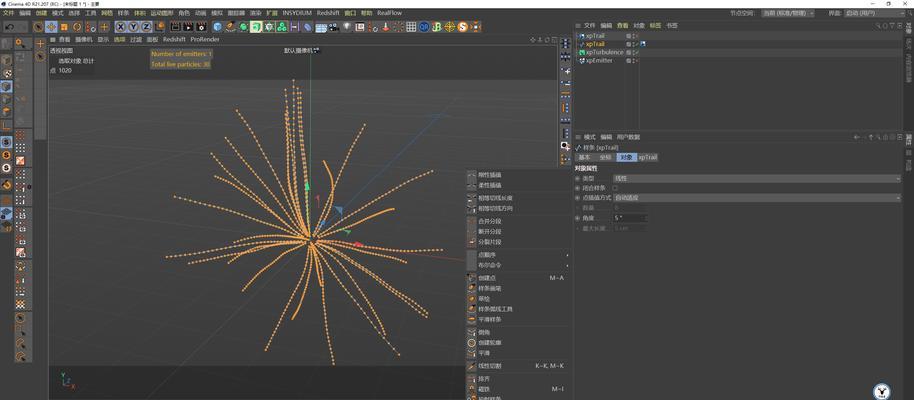Choose 倒角 in context menu
Screen dimensions: 914x400
coord(516,332)
